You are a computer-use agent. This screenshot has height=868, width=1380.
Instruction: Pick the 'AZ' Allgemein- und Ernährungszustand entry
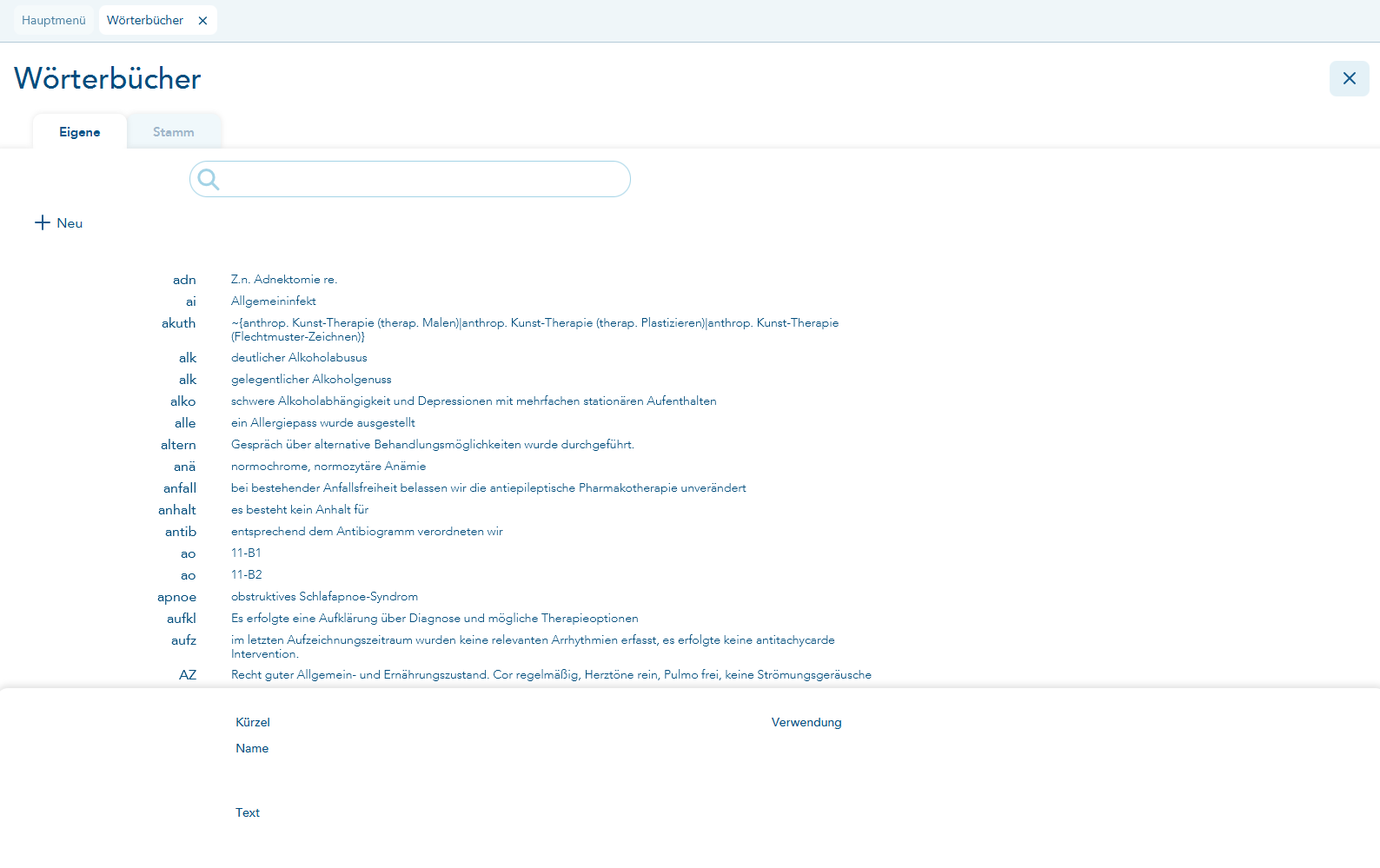[x=551, y=675]
